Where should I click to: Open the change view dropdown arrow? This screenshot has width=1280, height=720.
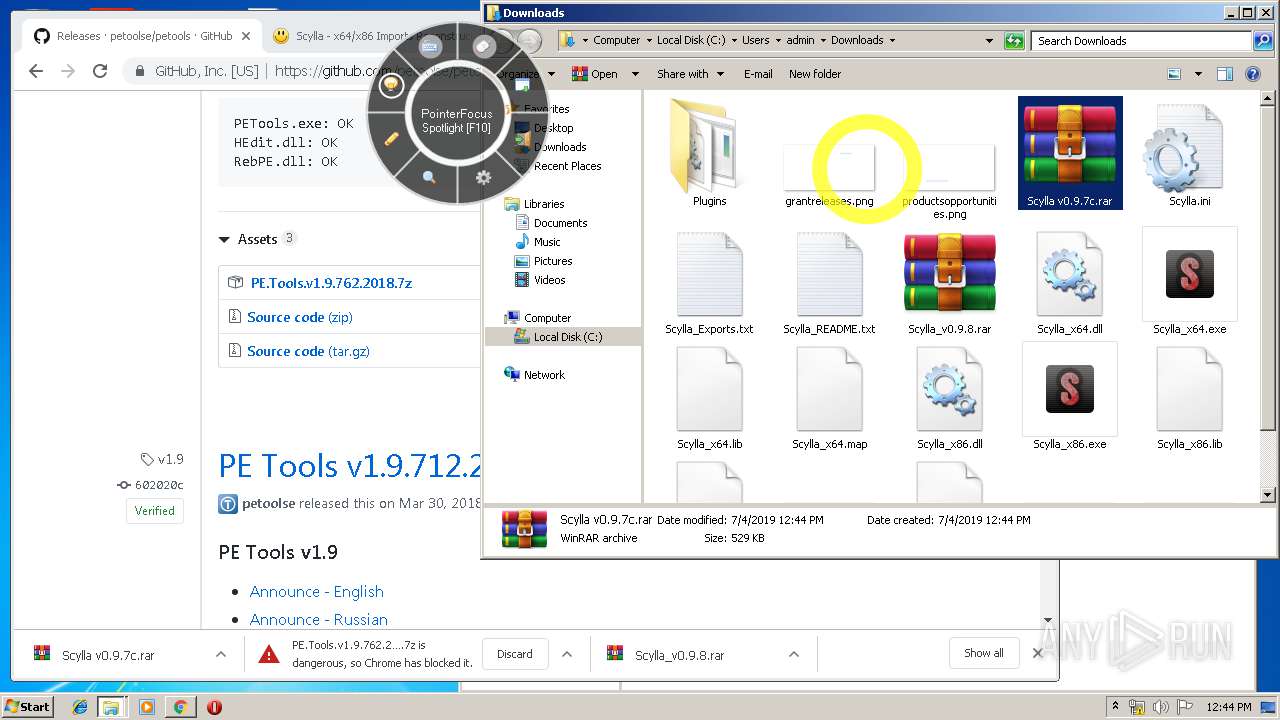[x=1196, y=74]
